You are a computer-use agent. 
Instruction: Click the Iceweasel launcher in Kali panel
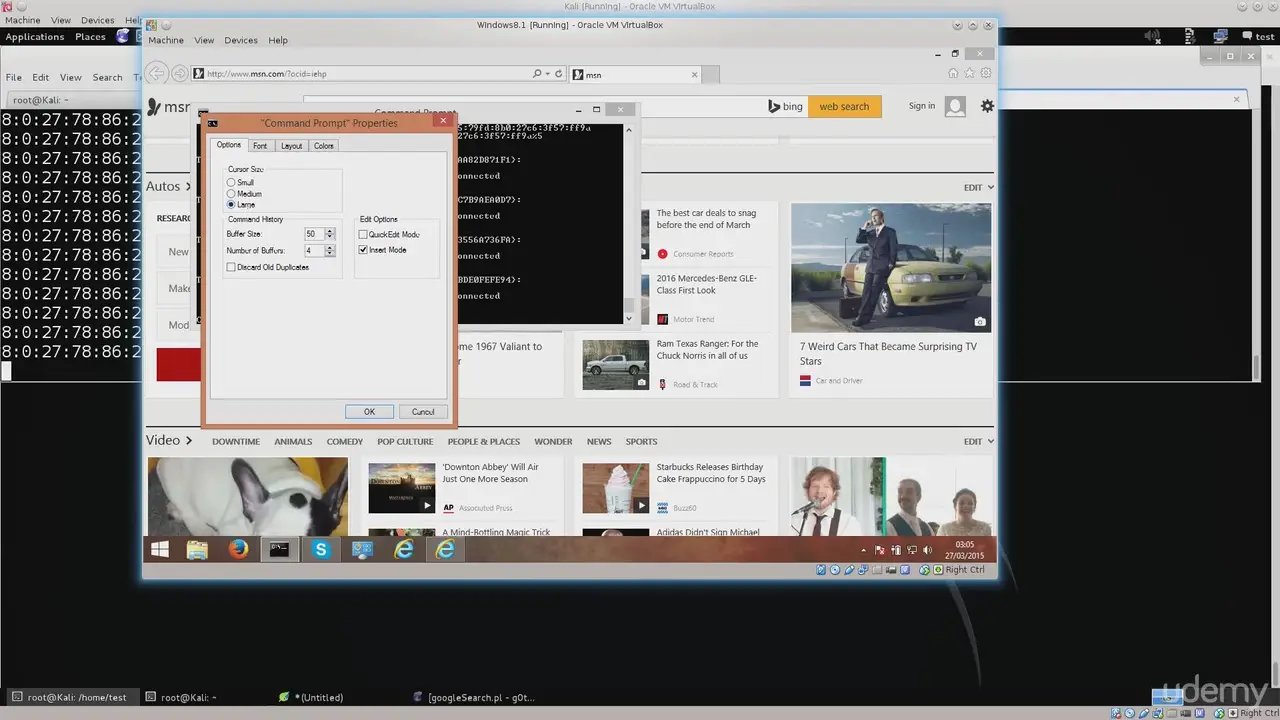[123, 36]
